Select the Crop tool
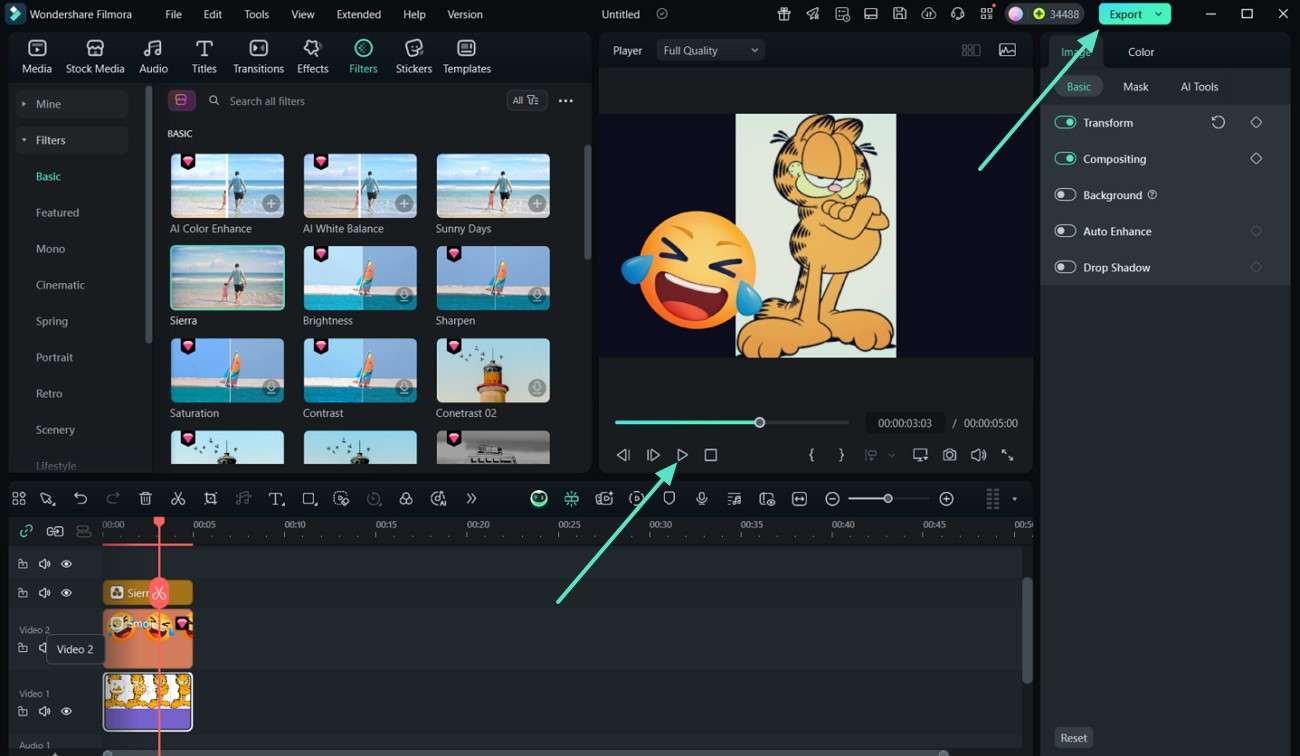 click(211, 498)
